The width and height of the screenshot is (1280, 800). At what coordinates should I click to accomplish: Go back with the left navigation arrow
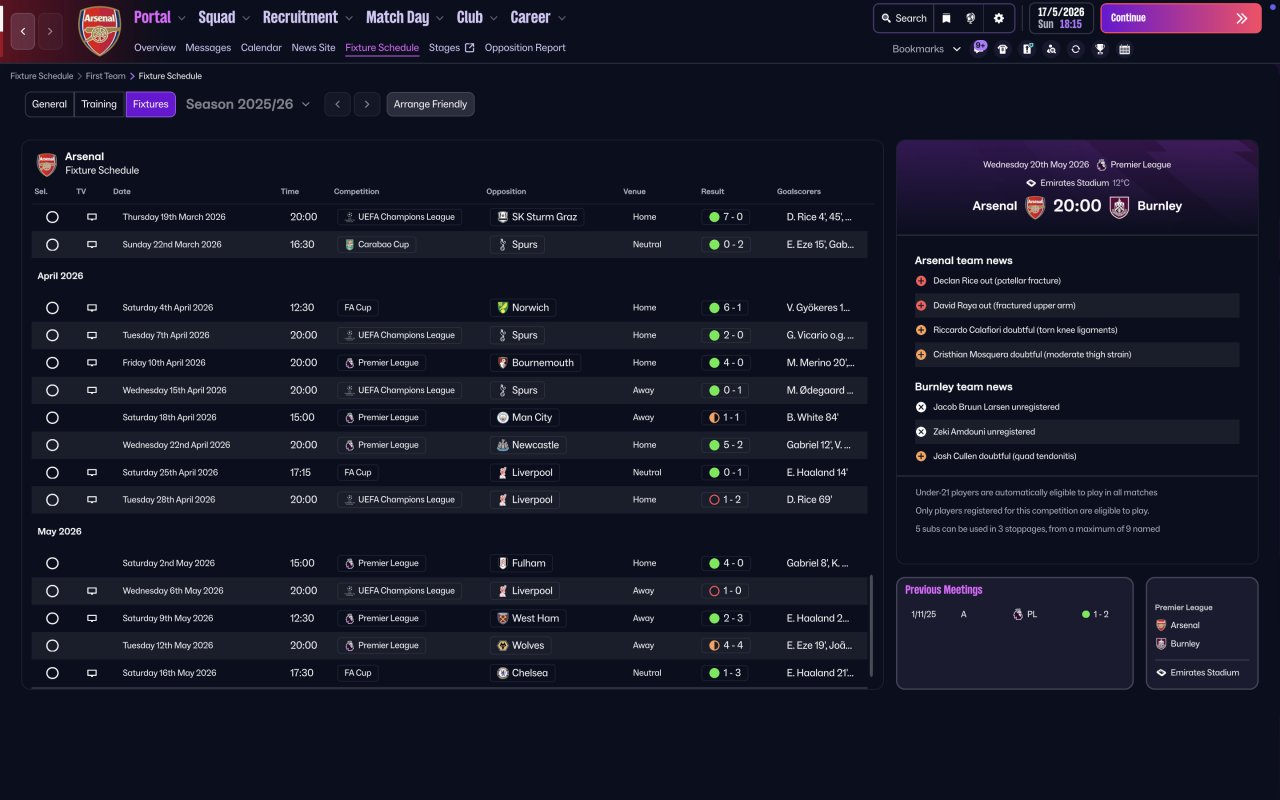click(x=23, y=31)
